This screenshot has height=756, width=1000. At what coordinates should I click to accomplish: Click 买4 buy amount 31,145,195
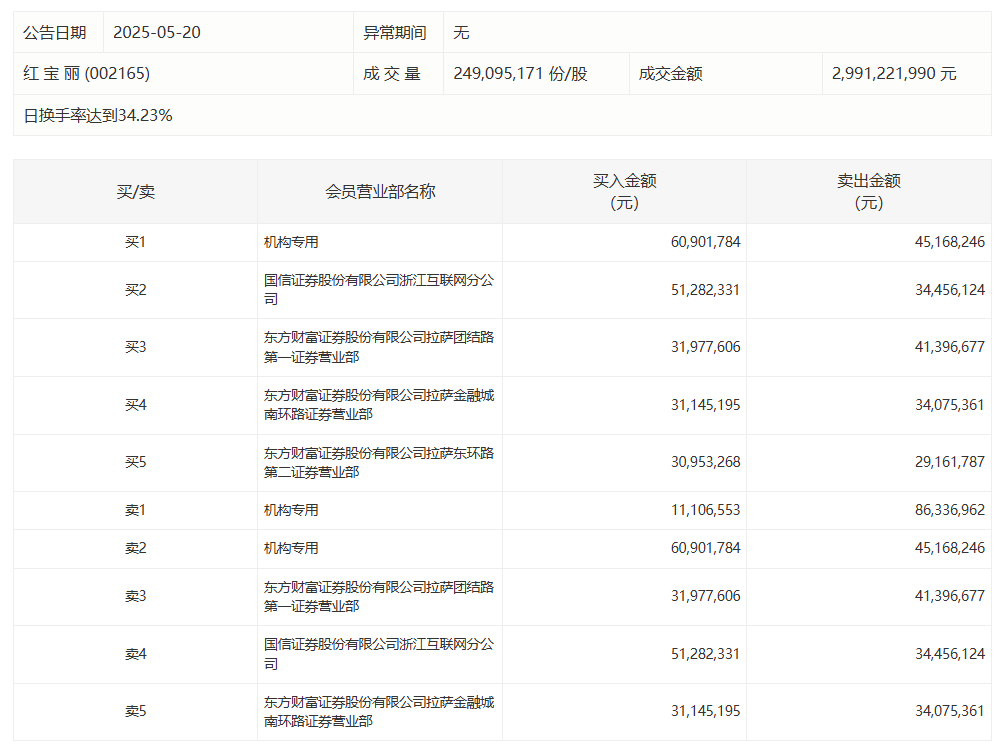click(x=705, y=404)
